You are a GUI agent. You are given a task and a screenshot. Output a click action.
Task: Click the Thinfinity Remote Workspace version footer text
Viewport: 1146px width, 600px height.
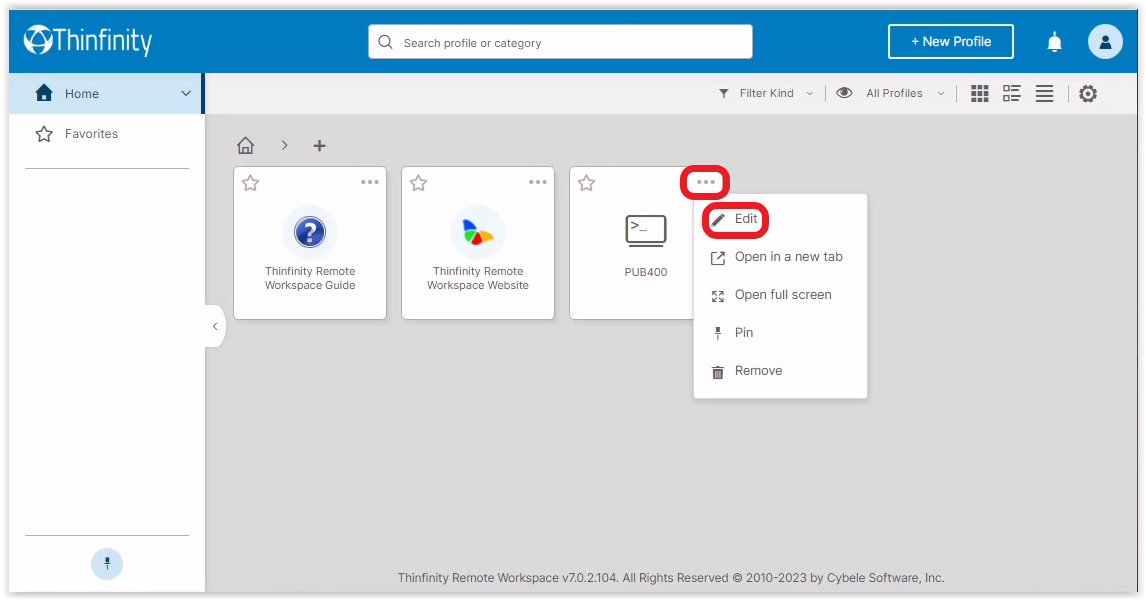point(671,578)
